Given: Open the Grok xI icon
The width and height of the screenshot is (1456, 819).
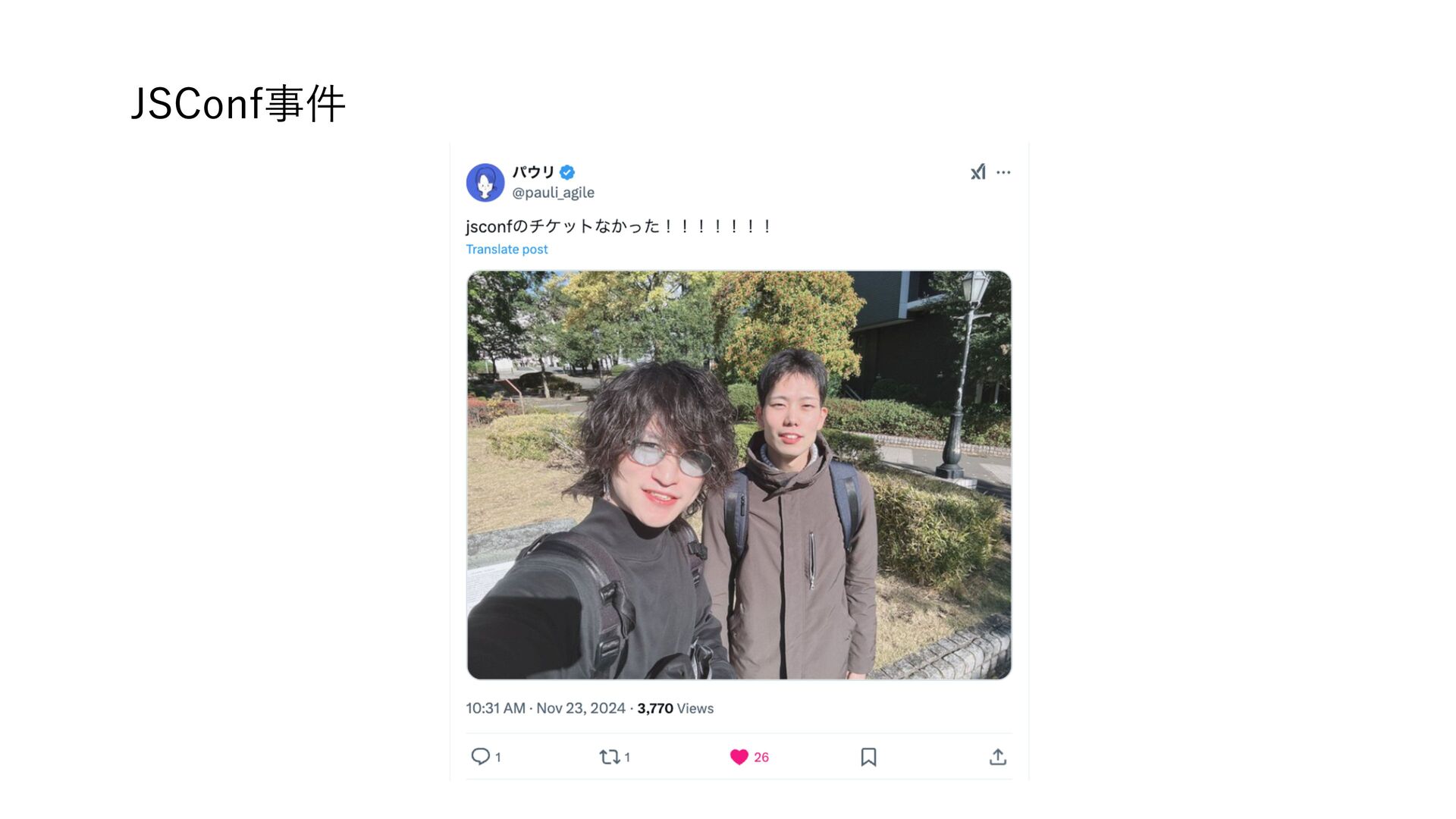Looking at the screenshot, I should pyautogui.click(x=978, y=172).
